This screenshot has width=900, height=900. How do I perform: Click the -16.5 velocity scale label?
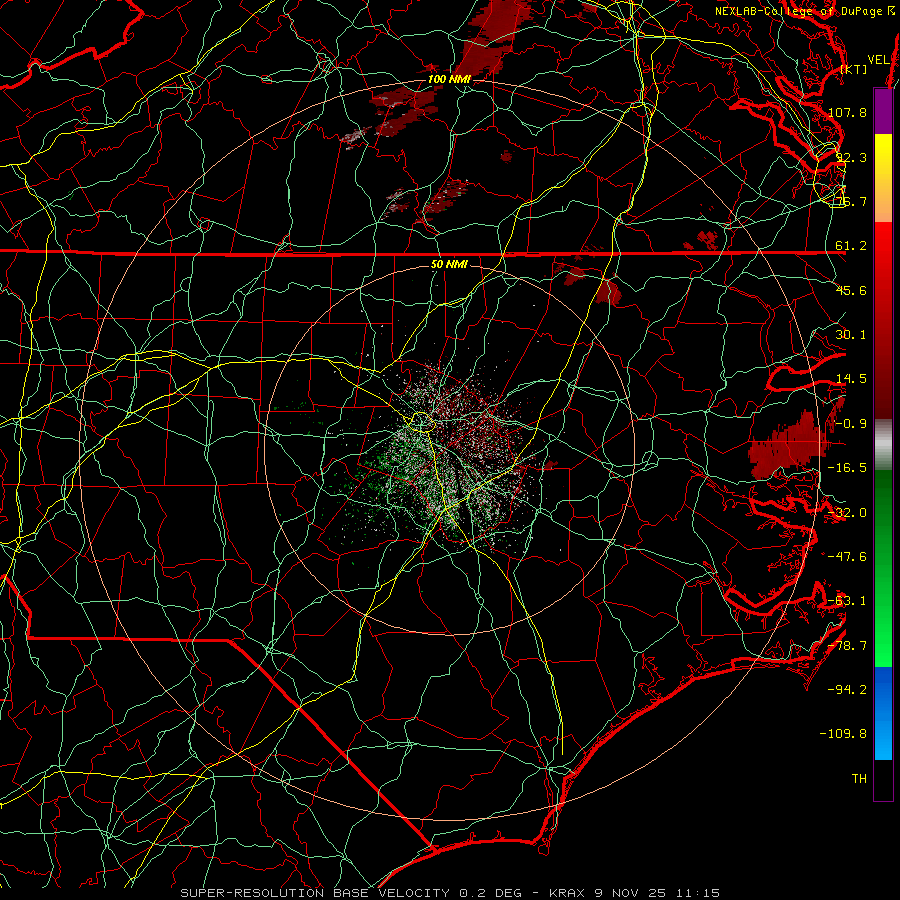(847, 468)
